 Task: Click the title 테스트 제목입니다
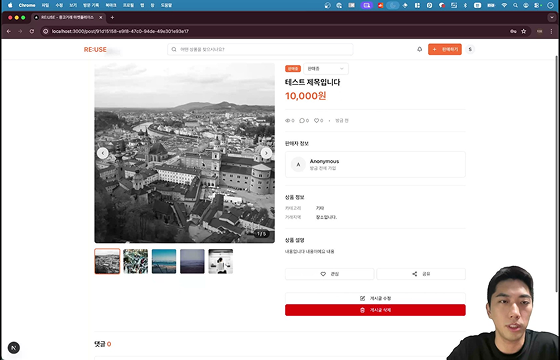312,82
